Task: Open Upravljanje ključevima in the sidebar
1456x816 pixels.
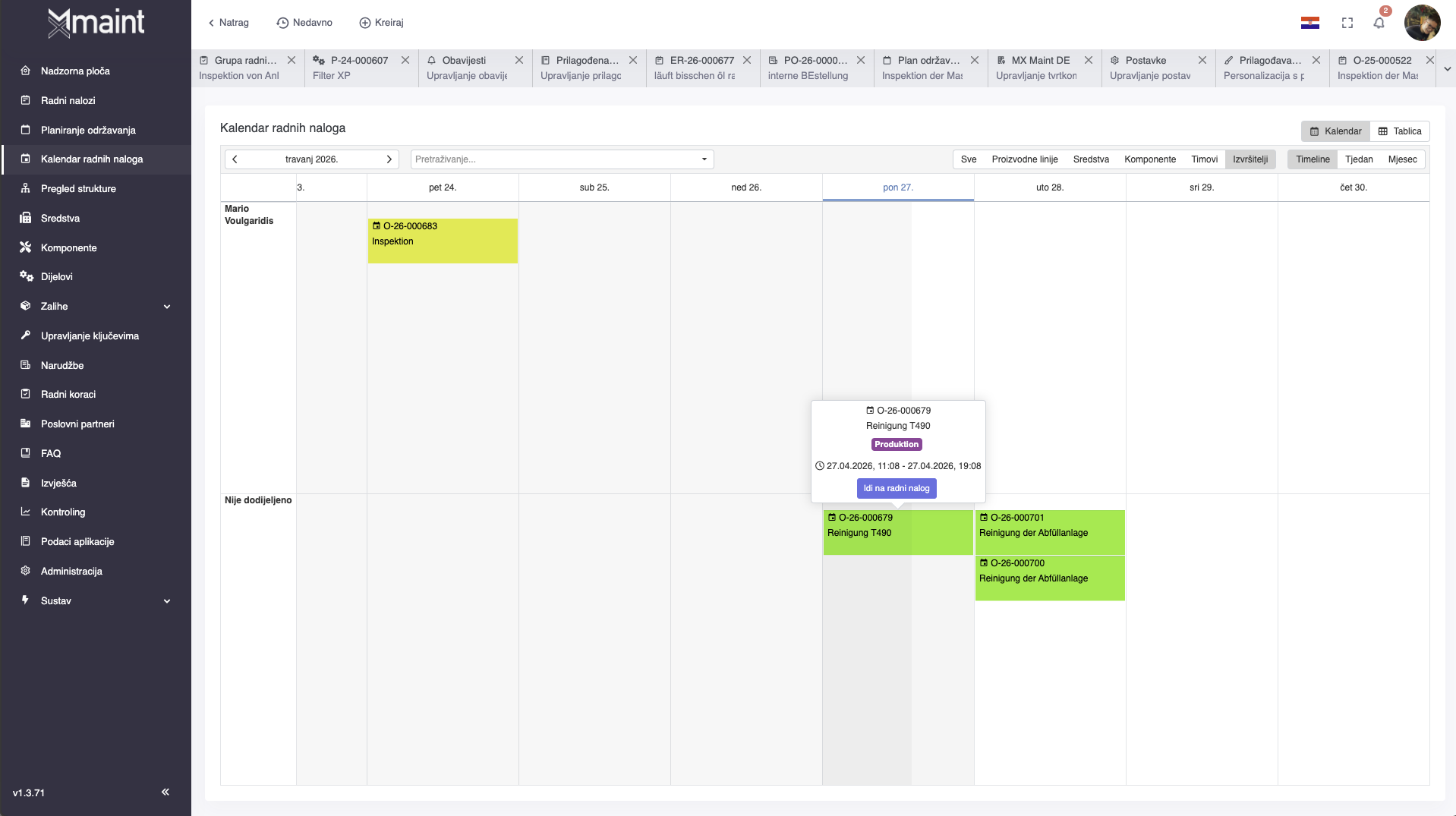Action: (x=90, y=336)
